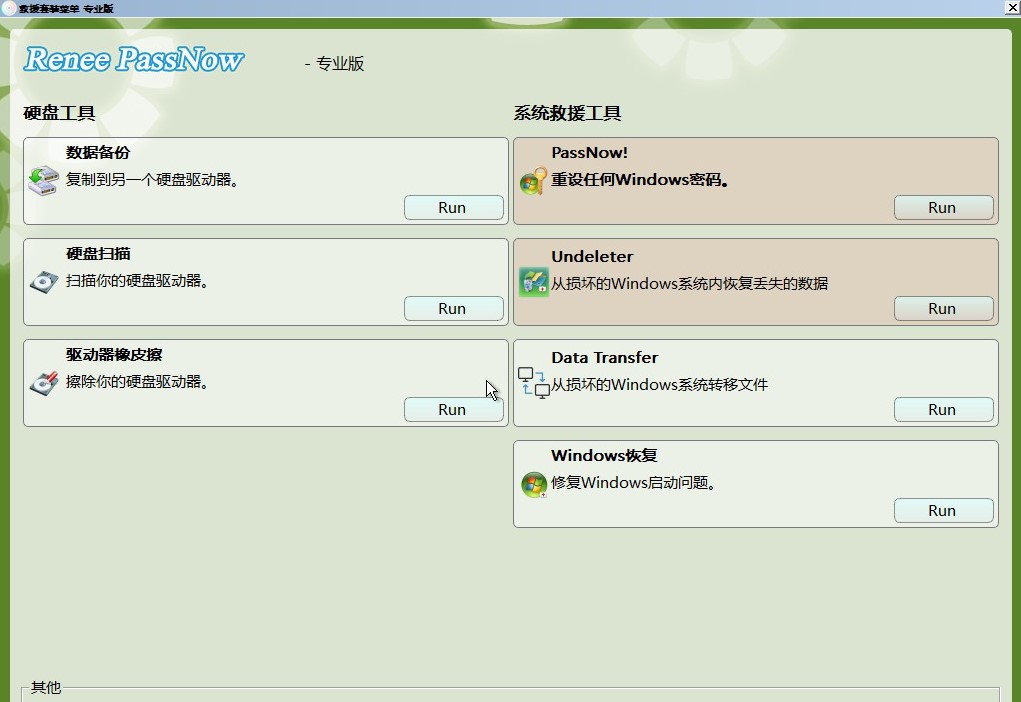Run the Undeleter tool
The height and width of the screenshot is (702, 1021).
[944, 309]
